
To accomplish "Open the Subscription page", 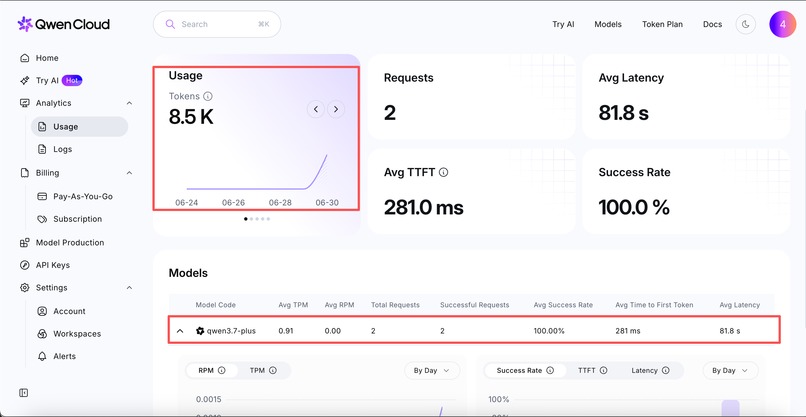I will [x=78, y=219].
